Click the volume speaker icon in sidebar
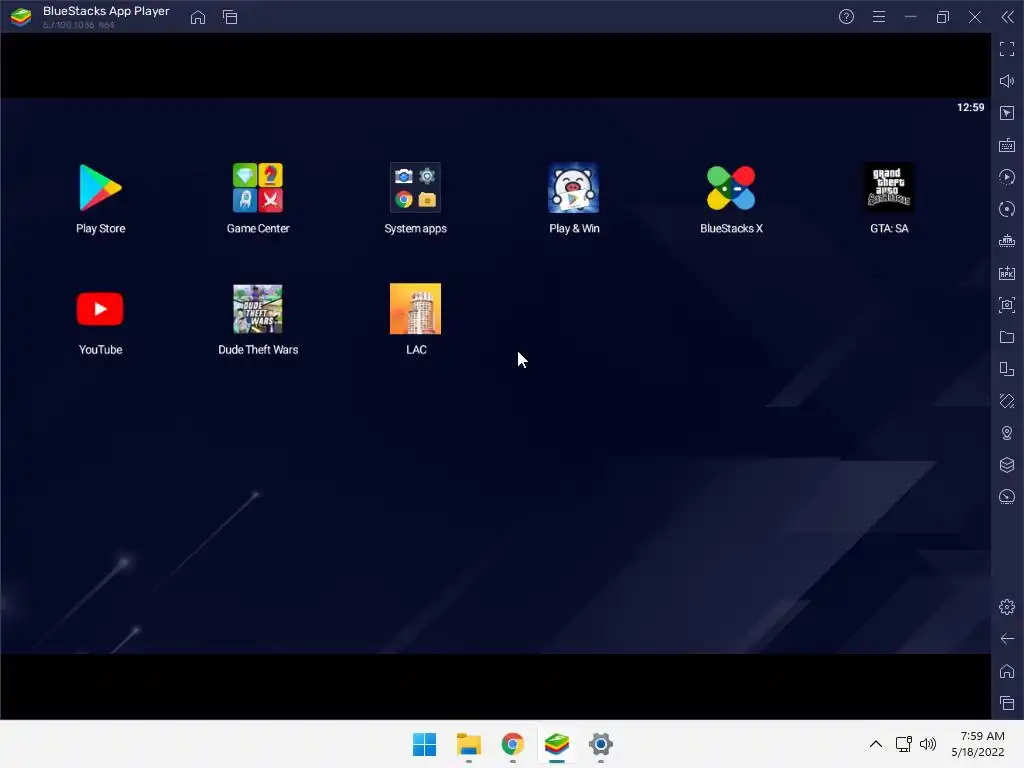Viewport: 1024px width, 768px height. 1007,81
